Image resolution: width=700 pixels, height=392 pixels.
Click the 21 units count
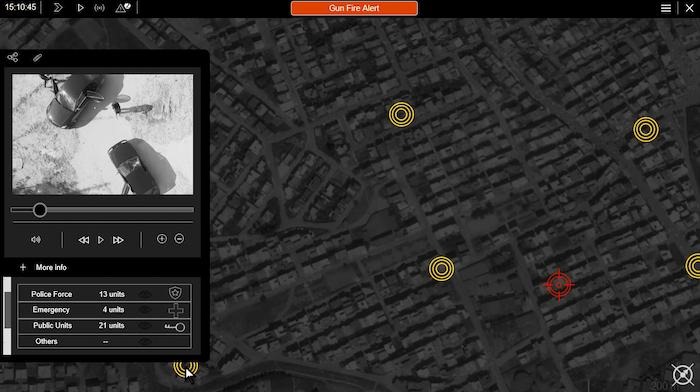(111, 325)
